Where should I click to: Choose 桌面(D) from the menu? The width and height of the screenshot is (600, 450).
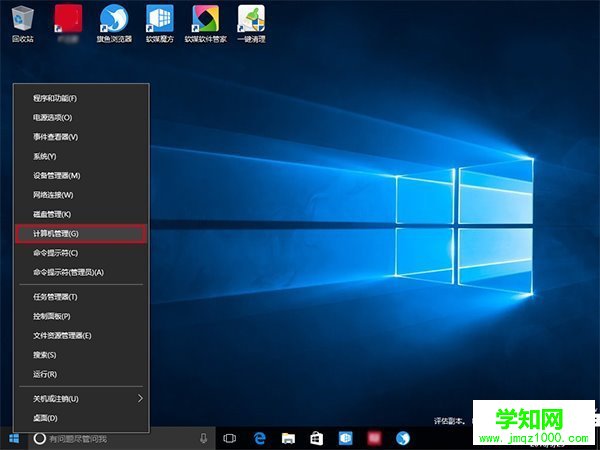coord(81,418)
